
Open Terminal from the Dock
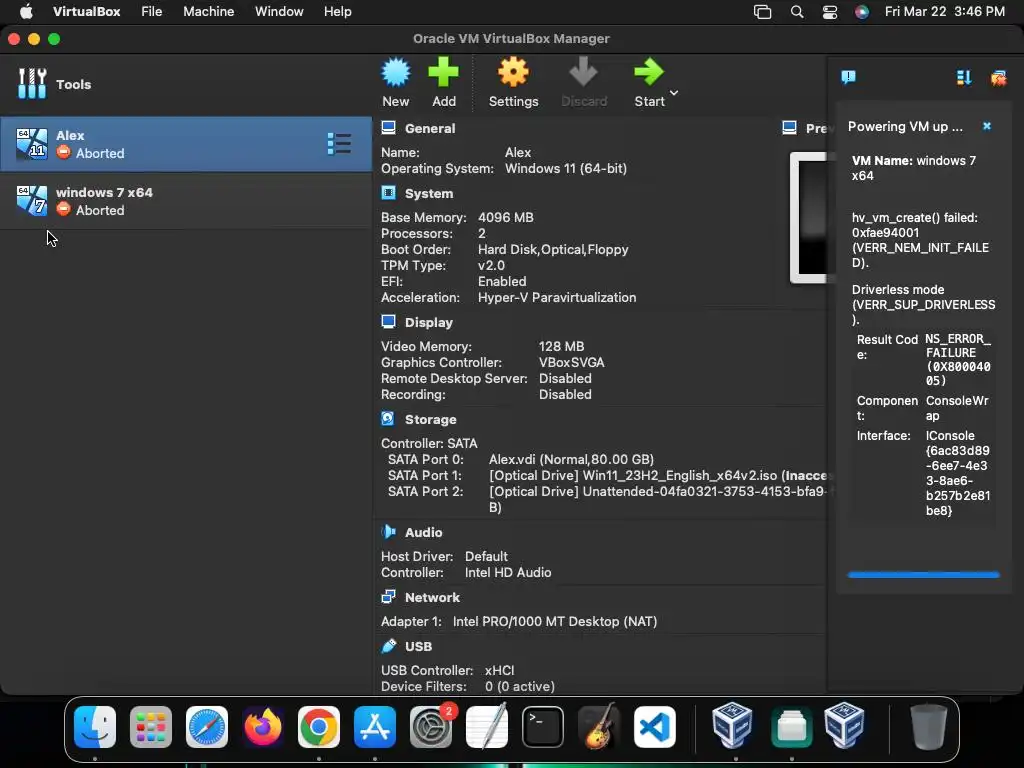pos(543,727)
